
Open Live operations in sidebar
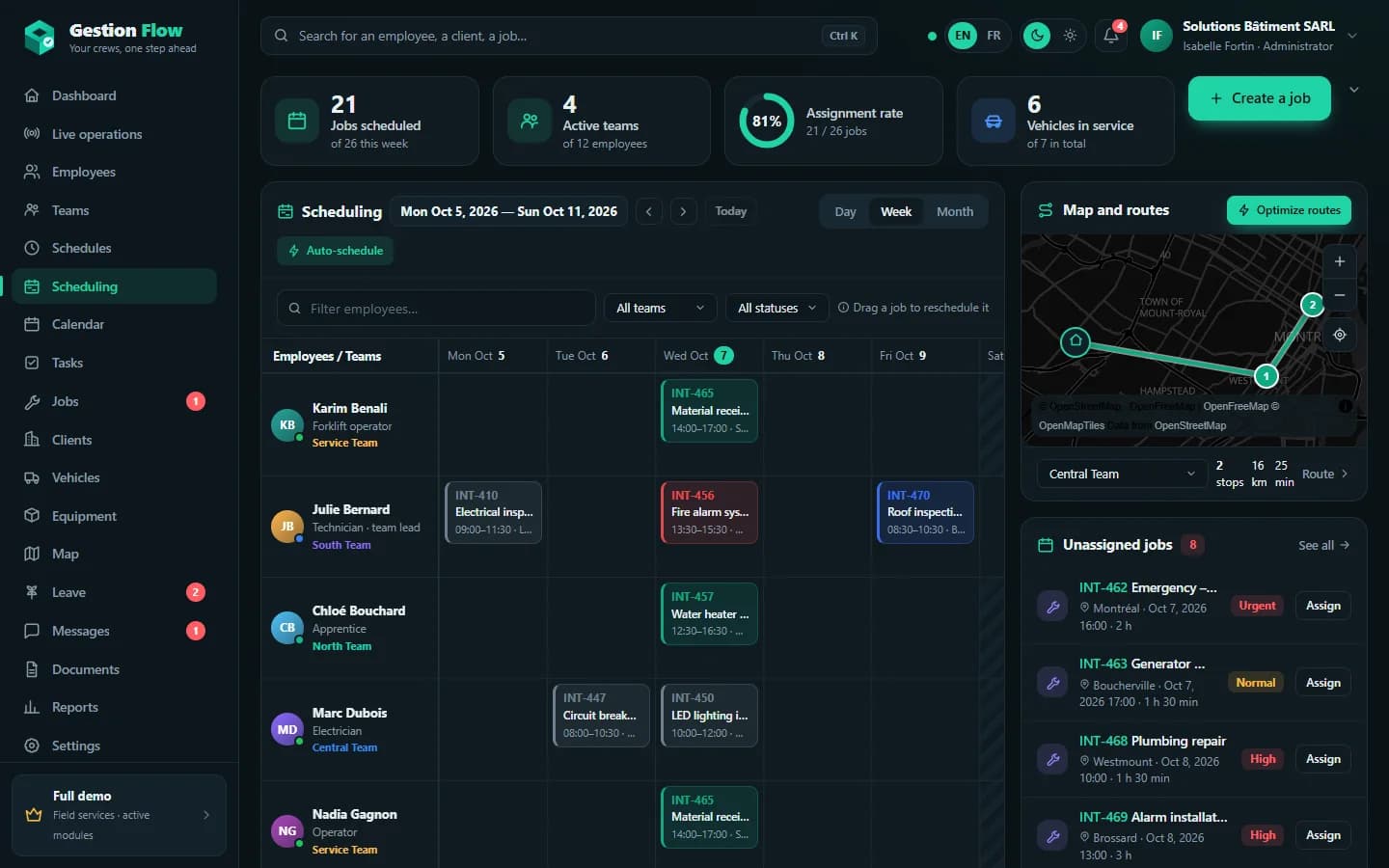click(x=114, y=134)
